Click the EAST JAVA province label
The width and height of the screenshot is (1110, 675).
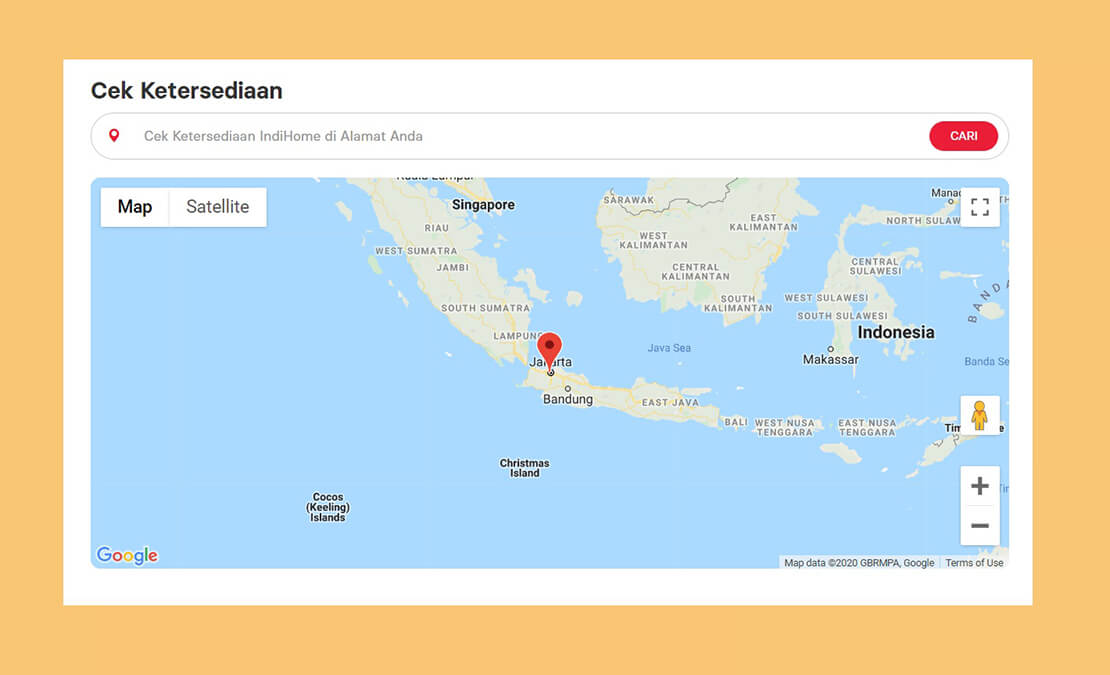click(670, 403)
